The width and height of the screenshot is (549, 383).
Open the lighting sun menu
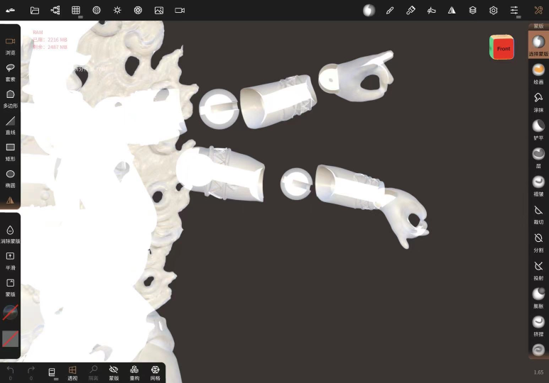coord(117,10)
